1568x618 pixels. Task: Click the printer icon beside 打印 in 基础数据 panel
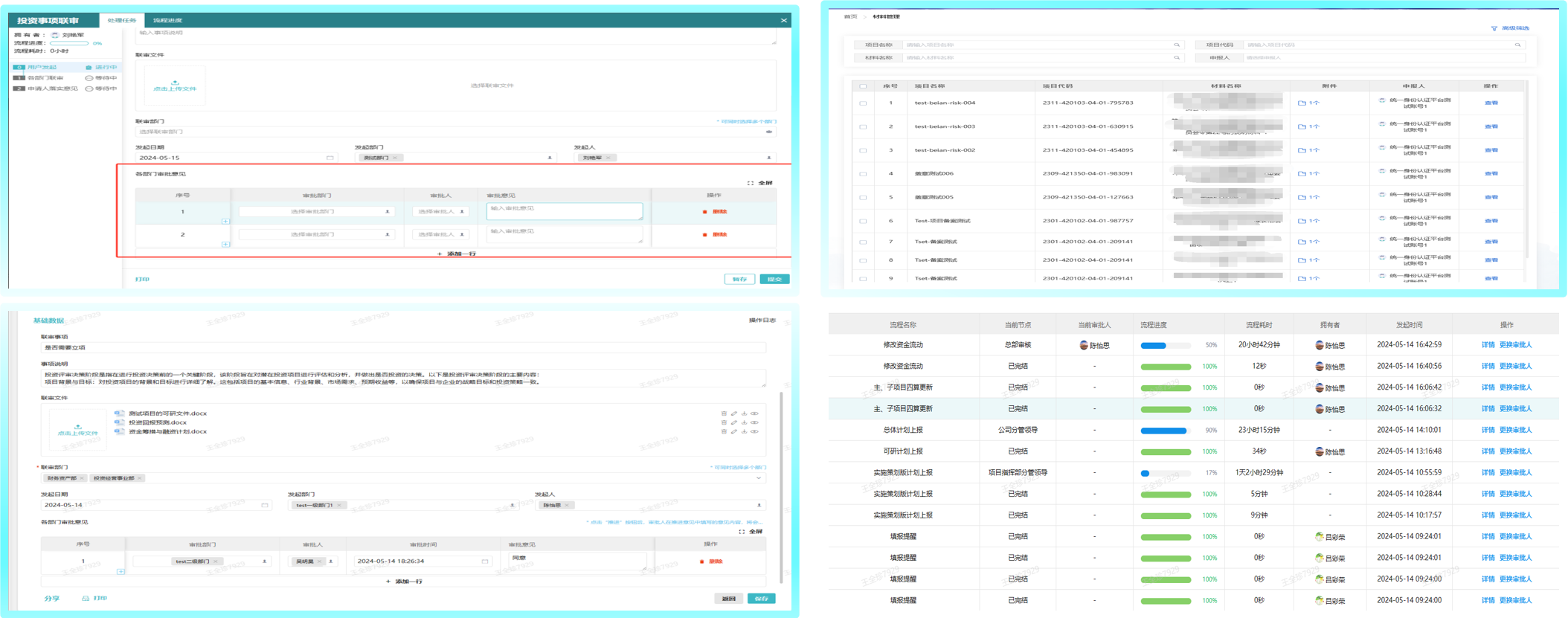click(86, 598)
